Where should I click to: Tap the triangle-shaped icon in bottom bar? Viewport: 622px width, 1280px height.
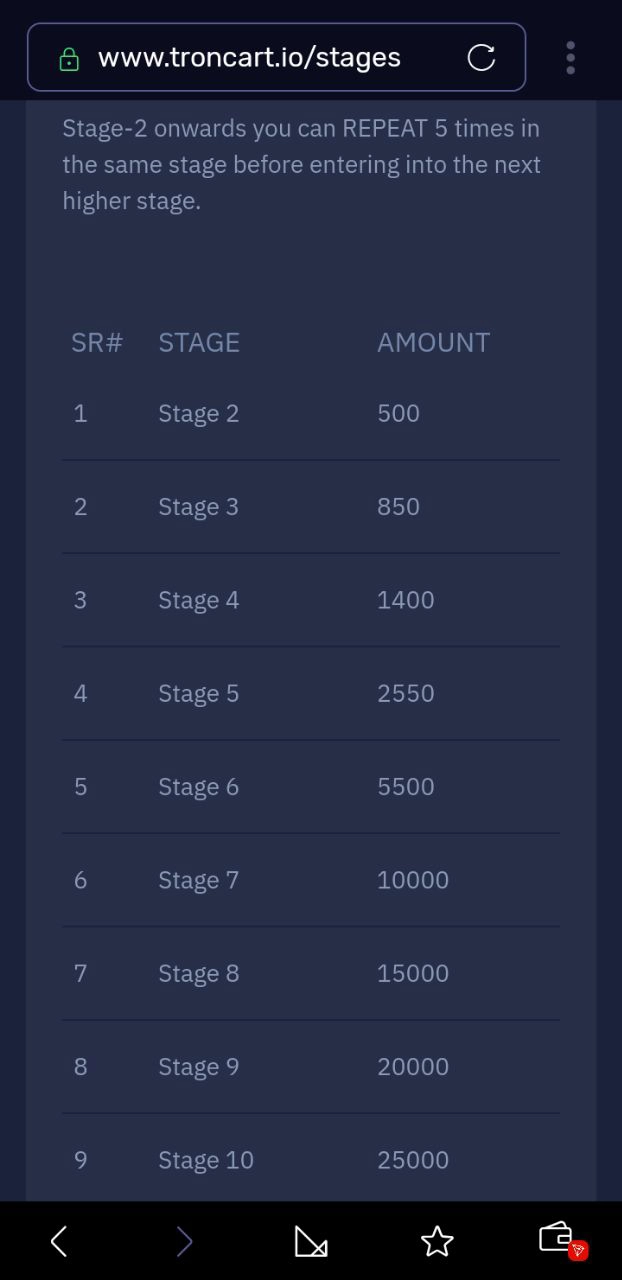(311, 1242)
